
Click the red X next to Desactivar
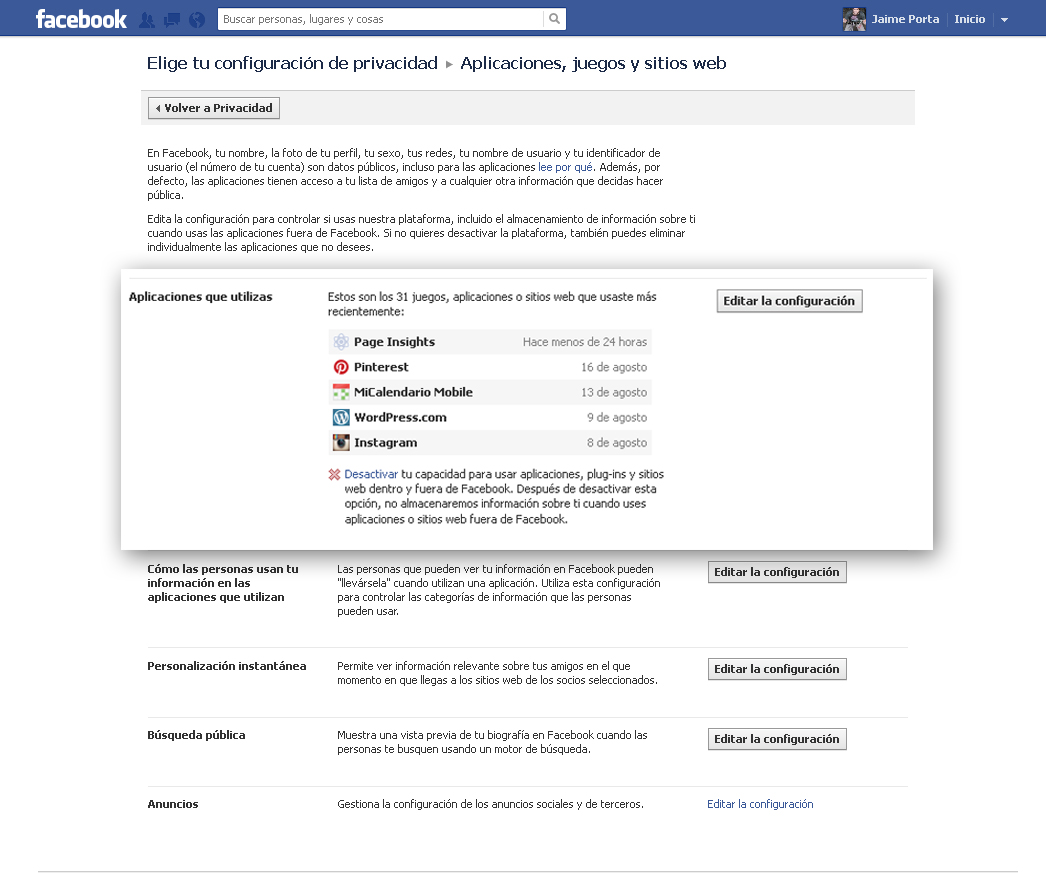click(334, 474)
